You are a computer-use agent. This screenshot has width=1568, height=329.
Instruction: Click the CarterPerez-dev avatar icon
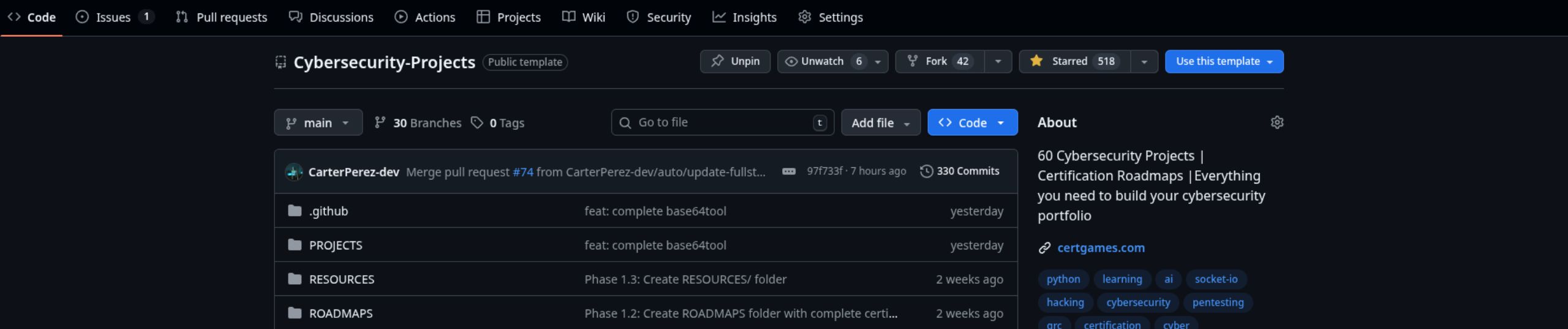[x=294, y=172]
